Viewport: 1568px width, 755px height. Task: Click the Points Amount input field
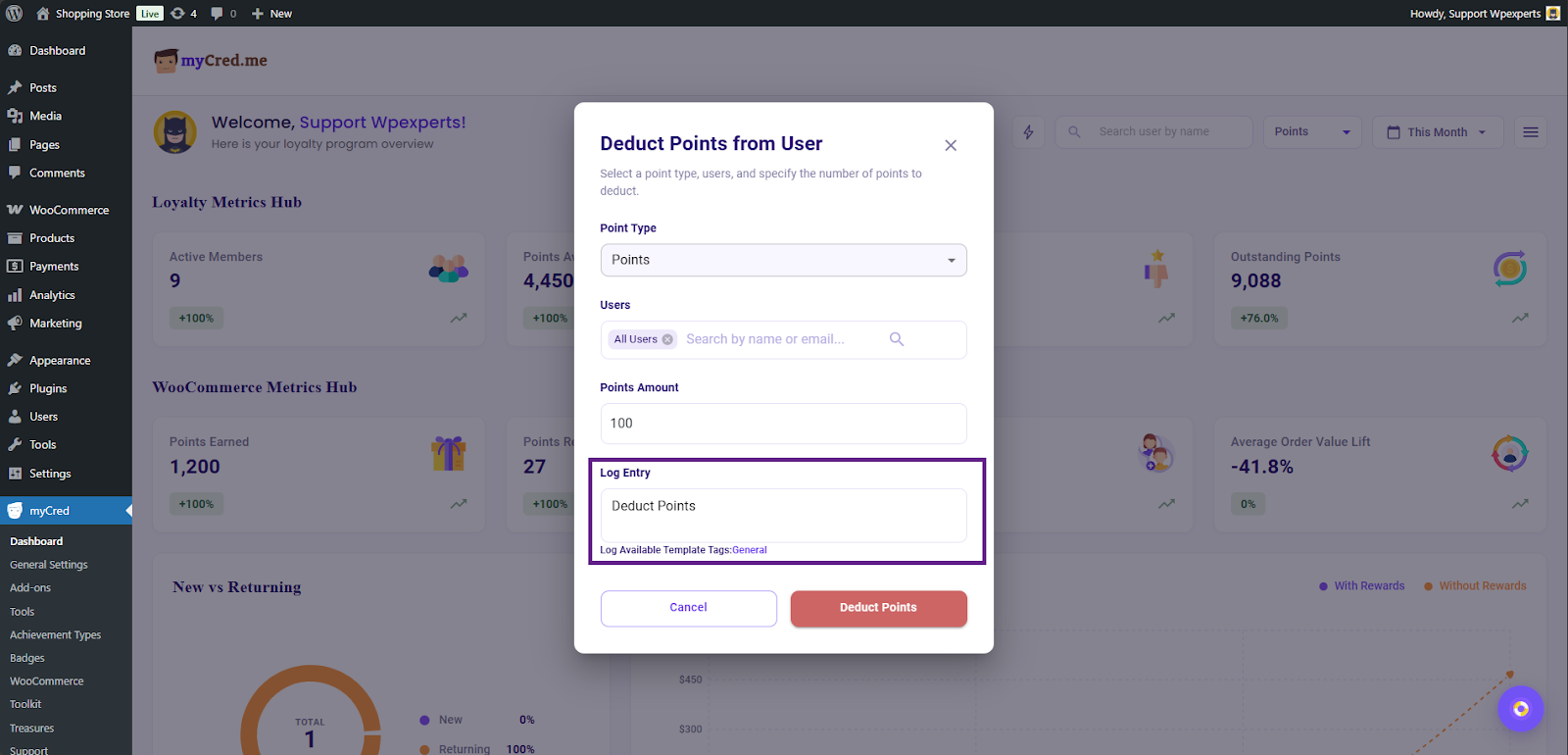pos(783,424)
